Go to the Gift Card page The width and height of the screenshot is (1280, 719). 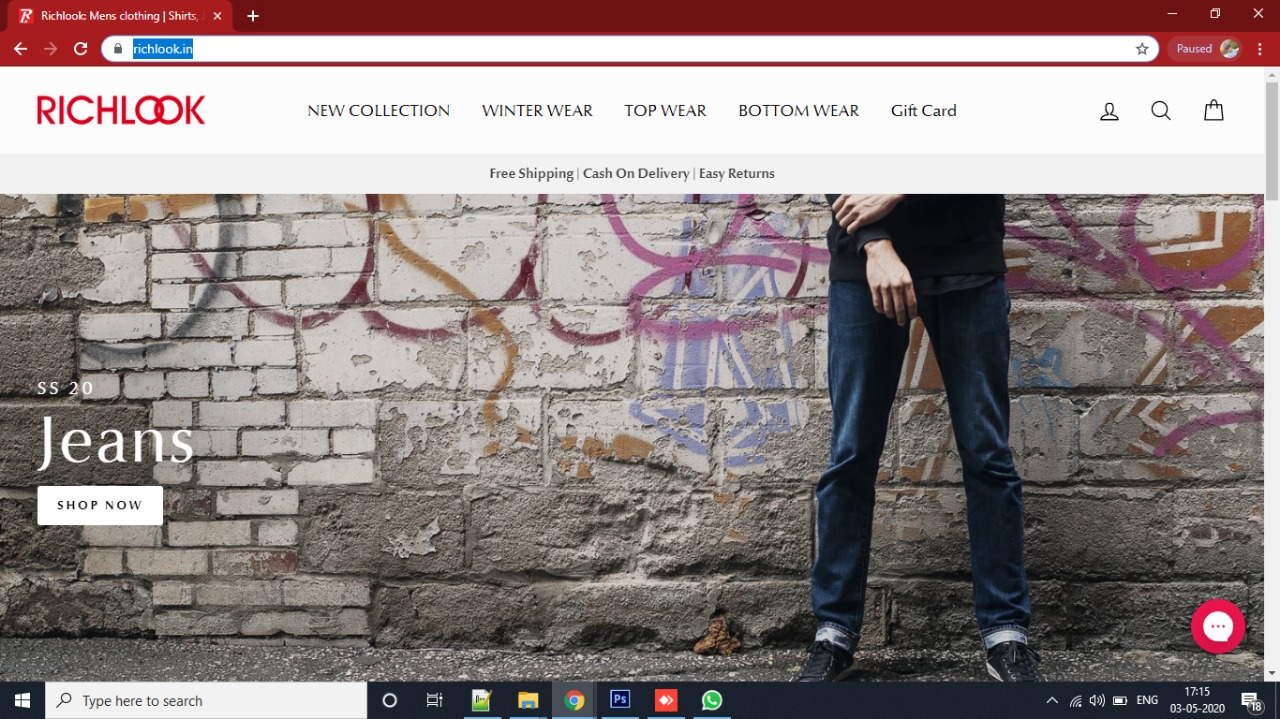924,111
